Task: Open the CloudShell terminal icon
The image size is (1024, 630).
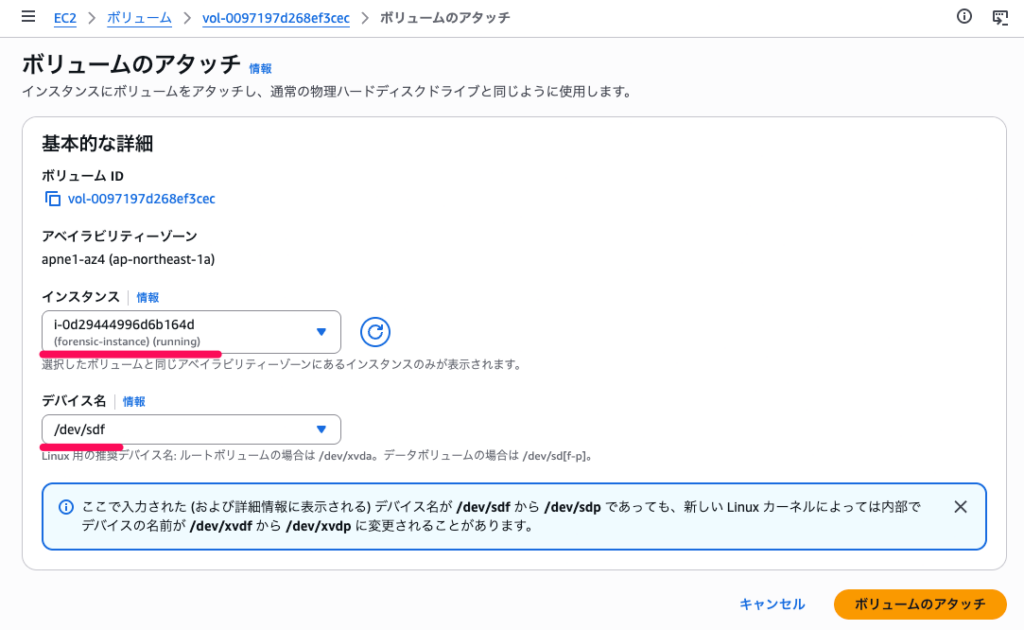Action: click(999, 17)
